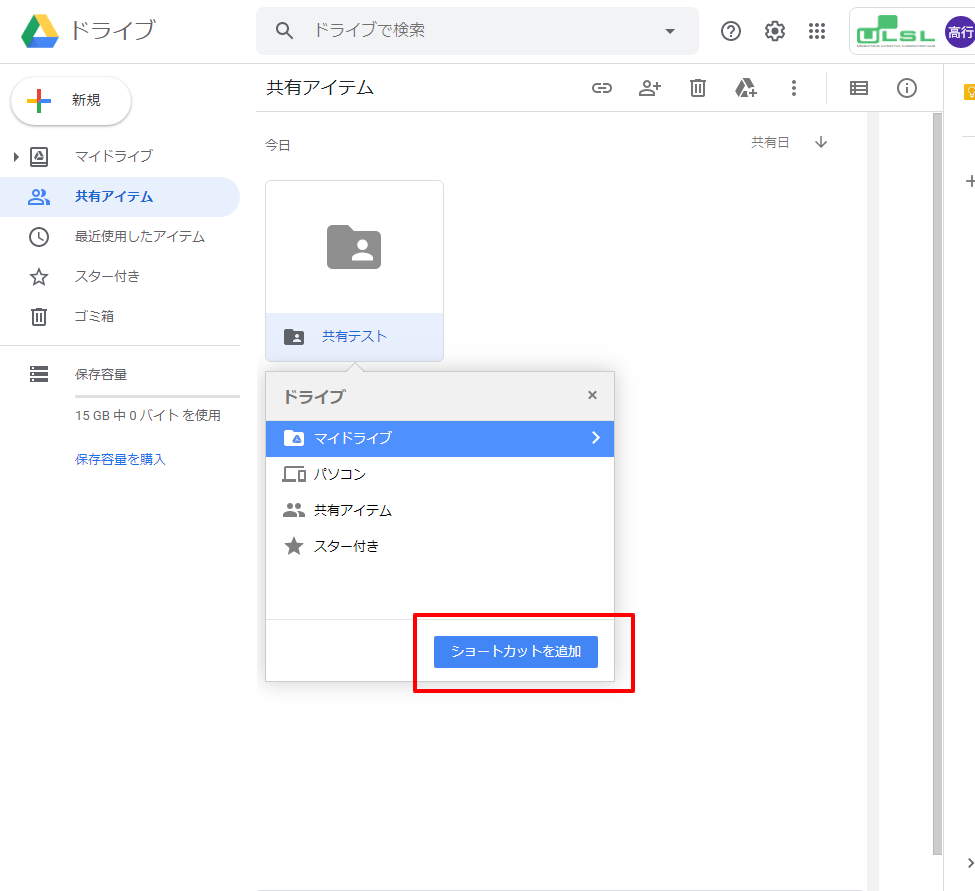Reverse sort direction with the arrow
This screenshot has width=975, height=891.
(821, 143)
